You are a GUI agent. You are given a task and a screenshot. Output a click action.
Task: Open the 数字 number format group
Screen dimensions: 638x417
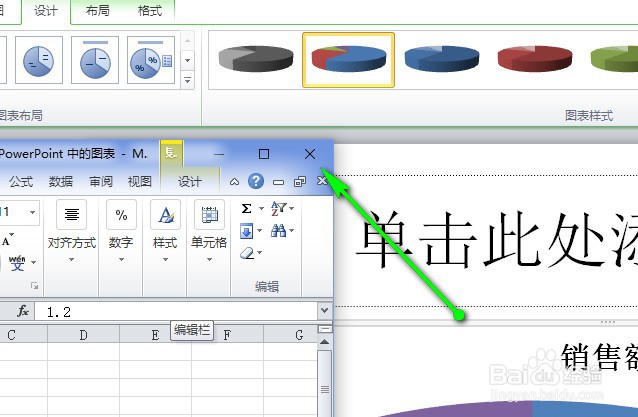pyautogui.click(x=121, y=231)
